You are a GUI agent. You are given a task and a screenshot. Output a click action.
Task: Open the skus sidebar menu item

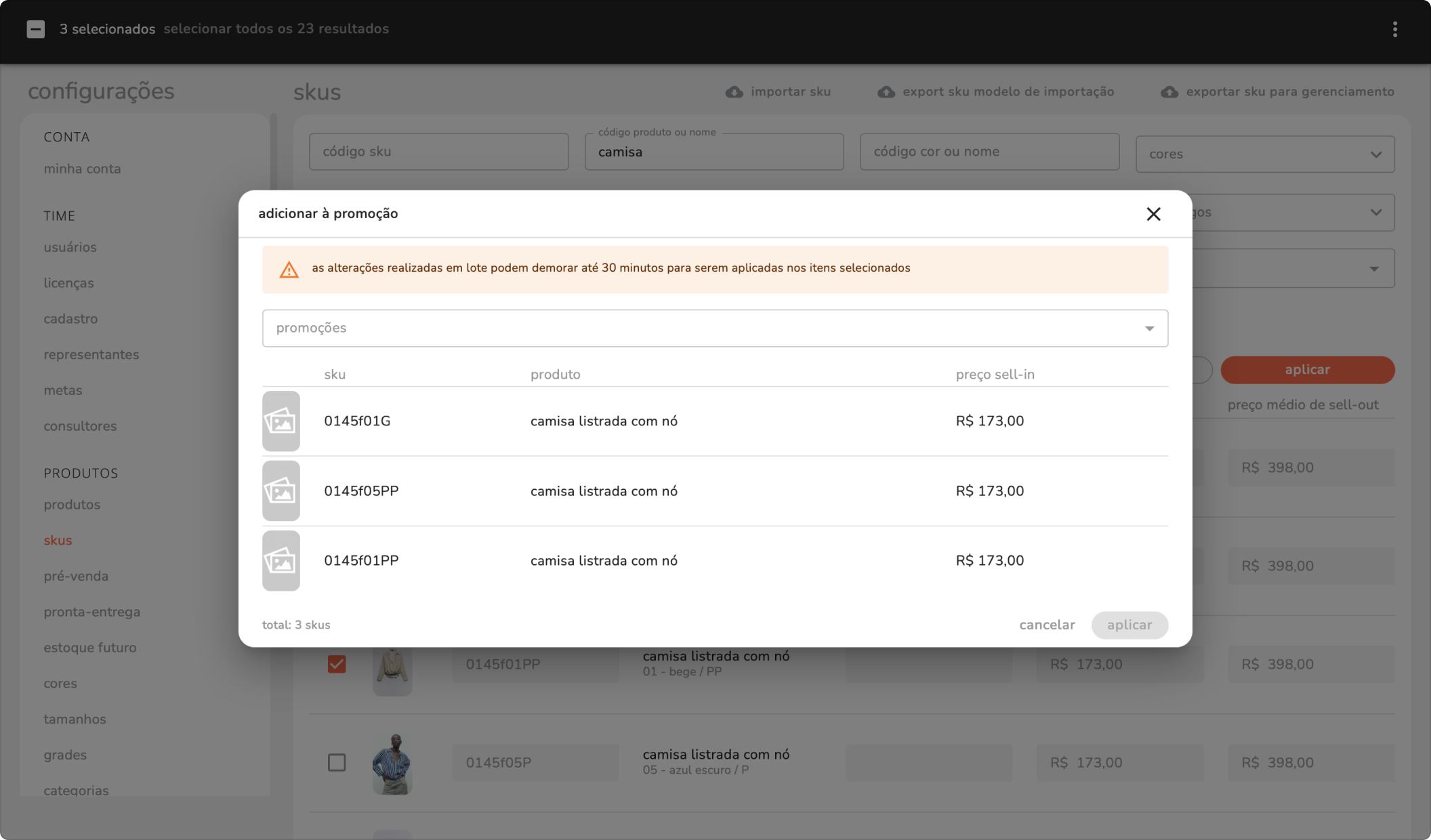pyautogui.click(x=58, y=541)
